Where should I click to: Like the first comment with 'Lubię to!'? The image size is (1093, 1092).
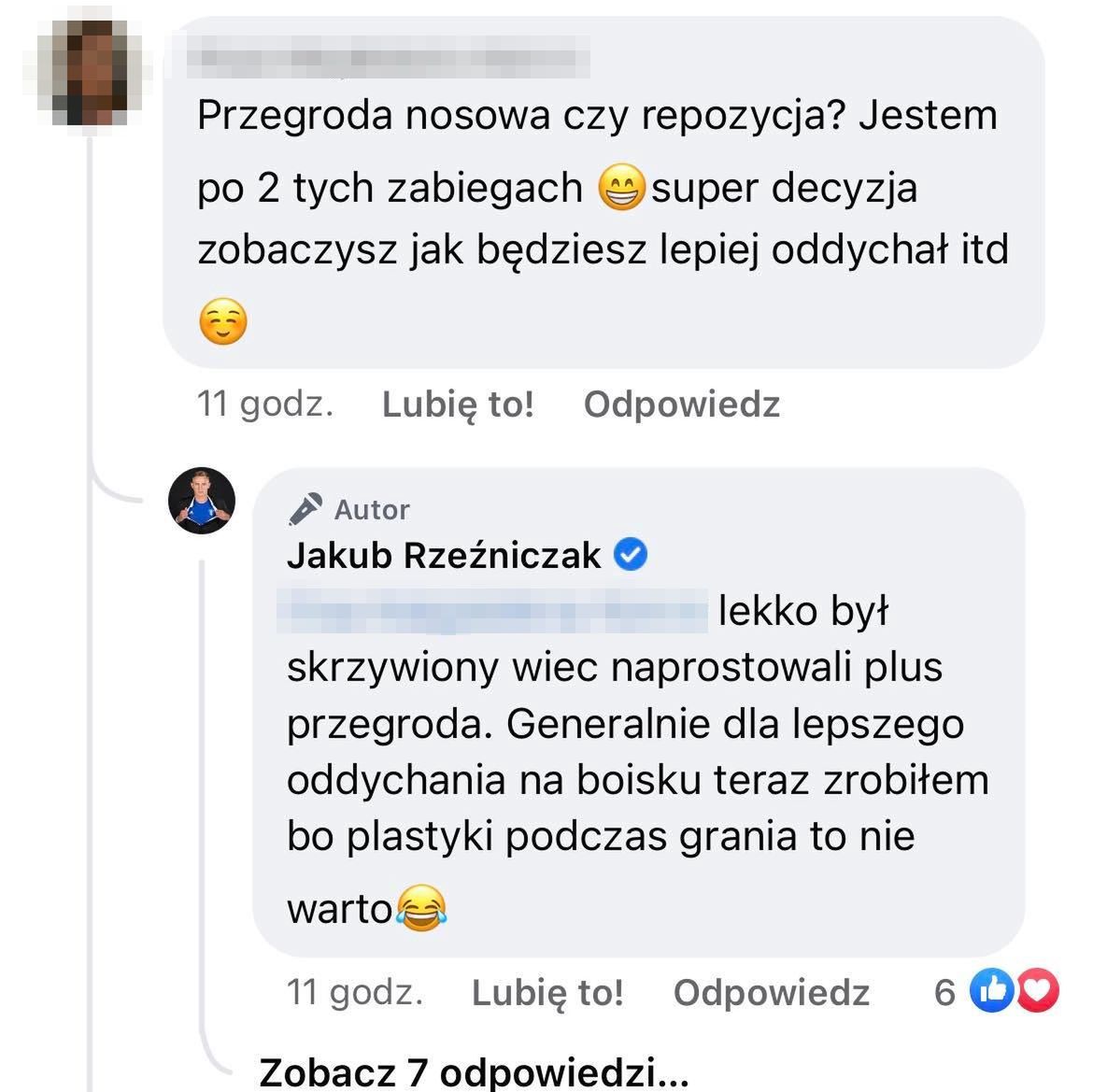[458, 404]
